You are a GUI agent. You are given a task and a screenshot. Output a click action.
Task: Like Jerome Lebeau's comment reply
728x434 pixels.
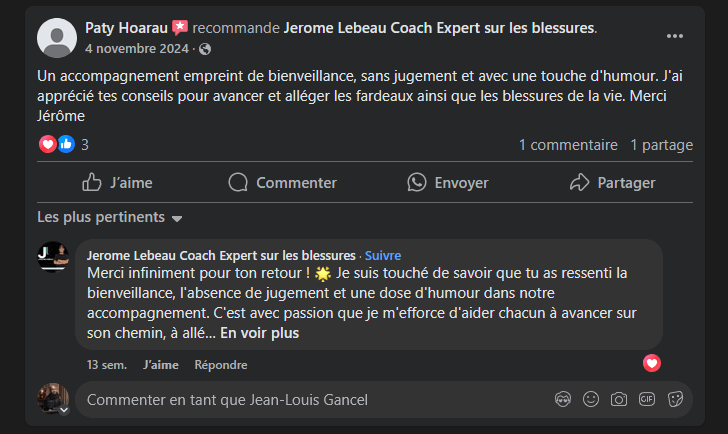point(160,365)
